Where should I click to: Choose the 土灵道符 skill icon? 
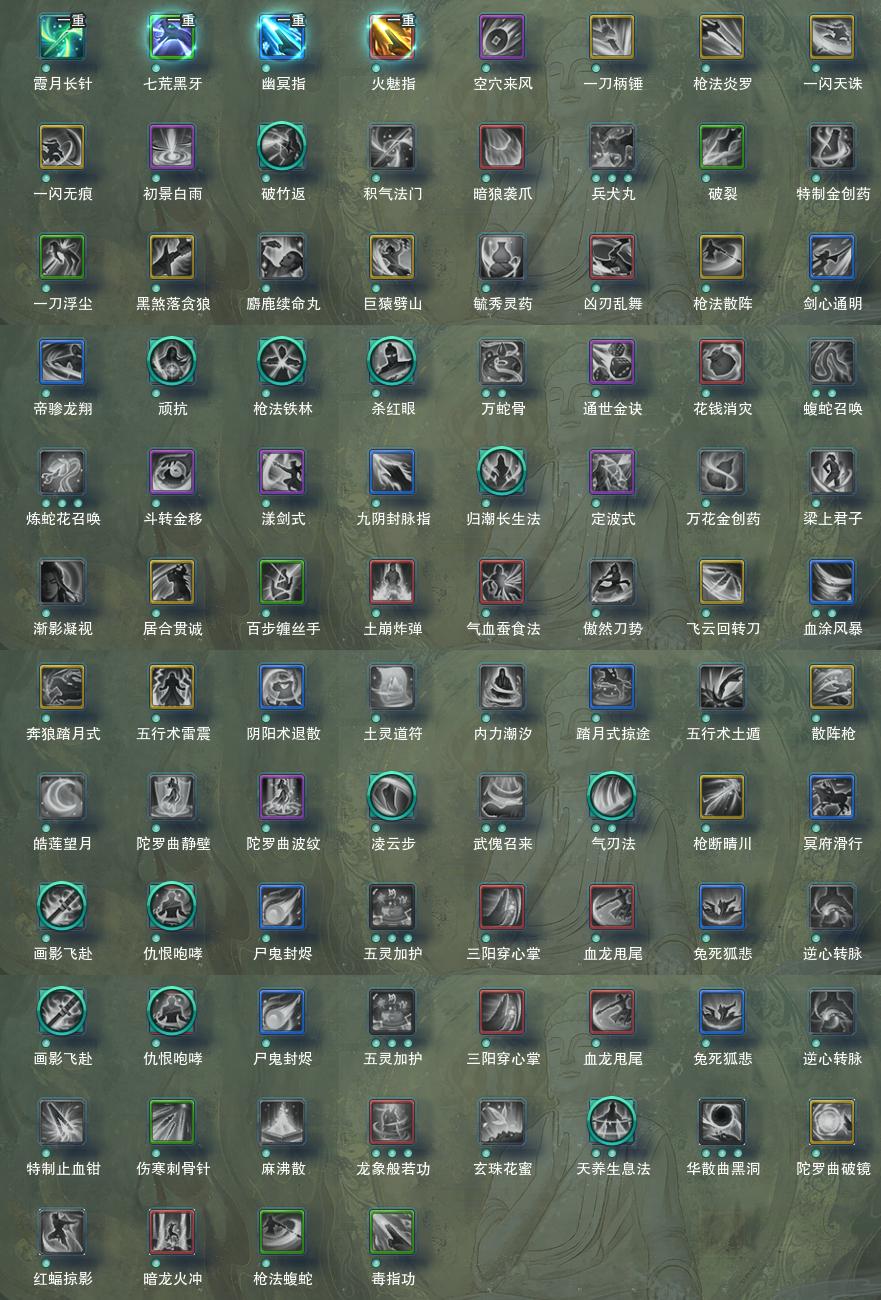(x=392, y=687)
